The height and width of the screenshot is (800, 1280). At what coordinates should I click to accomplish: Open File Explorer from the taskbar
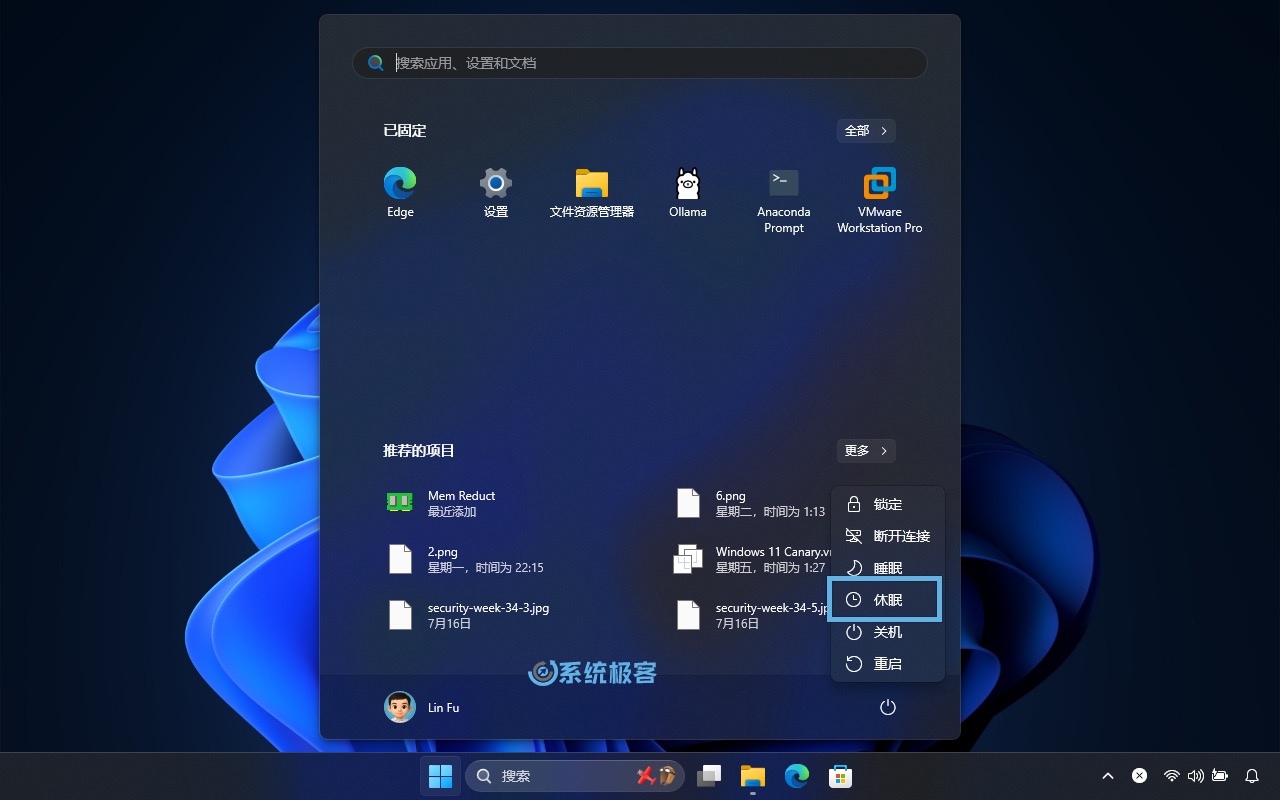pos(753,776)
